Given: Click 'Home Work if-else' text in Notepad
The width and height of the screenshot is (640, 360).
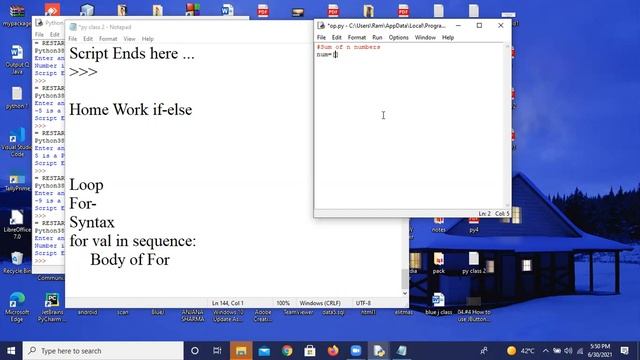Looking at the screenshot, I should 131,109.
